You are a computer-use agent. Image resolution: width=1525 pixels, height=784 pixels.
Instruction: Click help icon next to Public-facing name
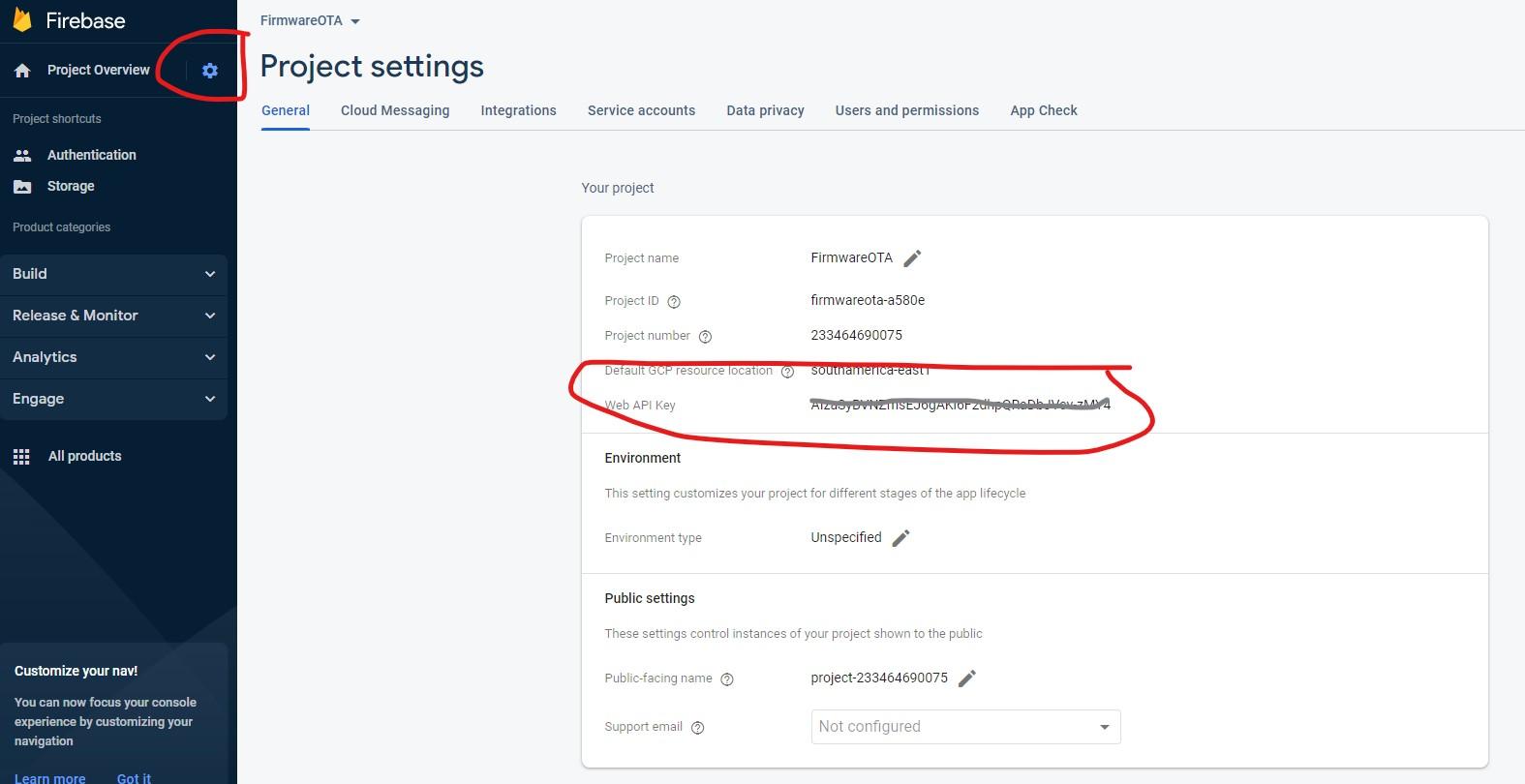[727, 679]
